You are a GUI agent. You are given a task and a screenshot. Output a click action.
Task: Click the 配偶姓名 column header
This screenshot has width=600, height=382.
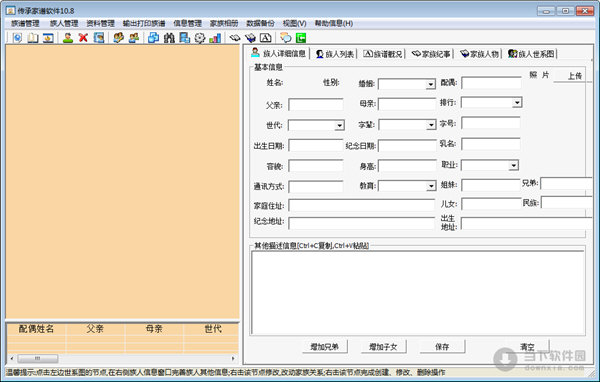pyautogui.click(x=36, y=329)
